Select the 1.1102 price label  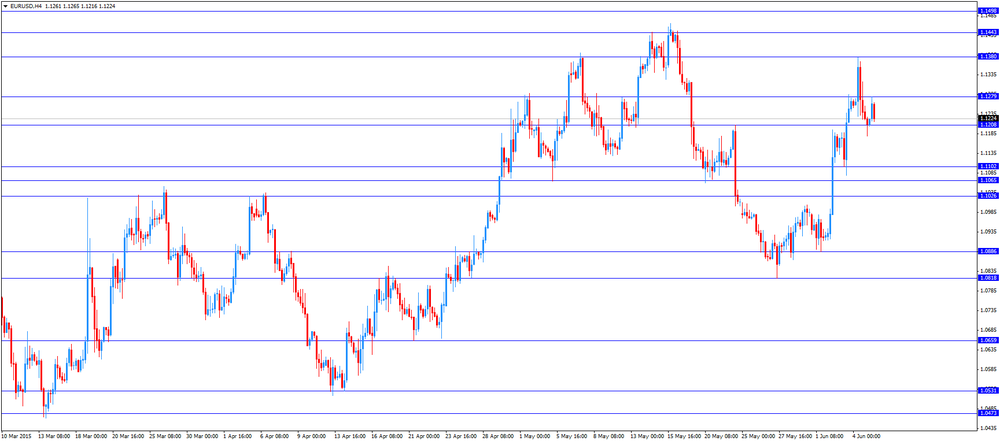pyautogui.click(x=987, y=167)
